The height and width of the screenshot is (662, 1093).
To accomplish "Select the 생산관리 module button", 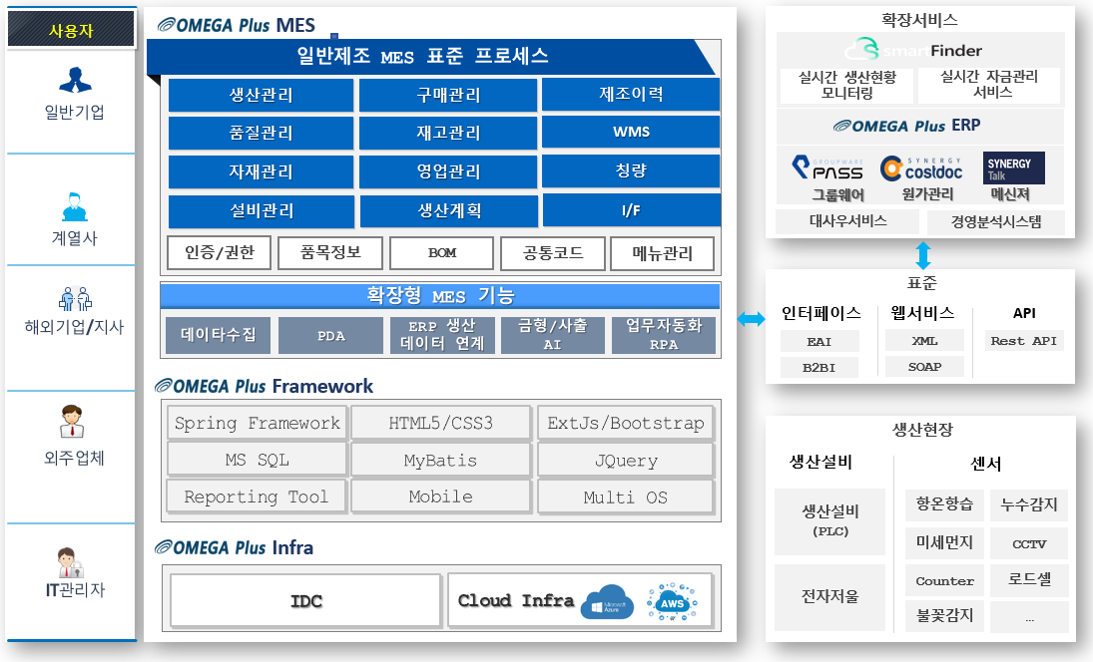I will click(261, 96).
